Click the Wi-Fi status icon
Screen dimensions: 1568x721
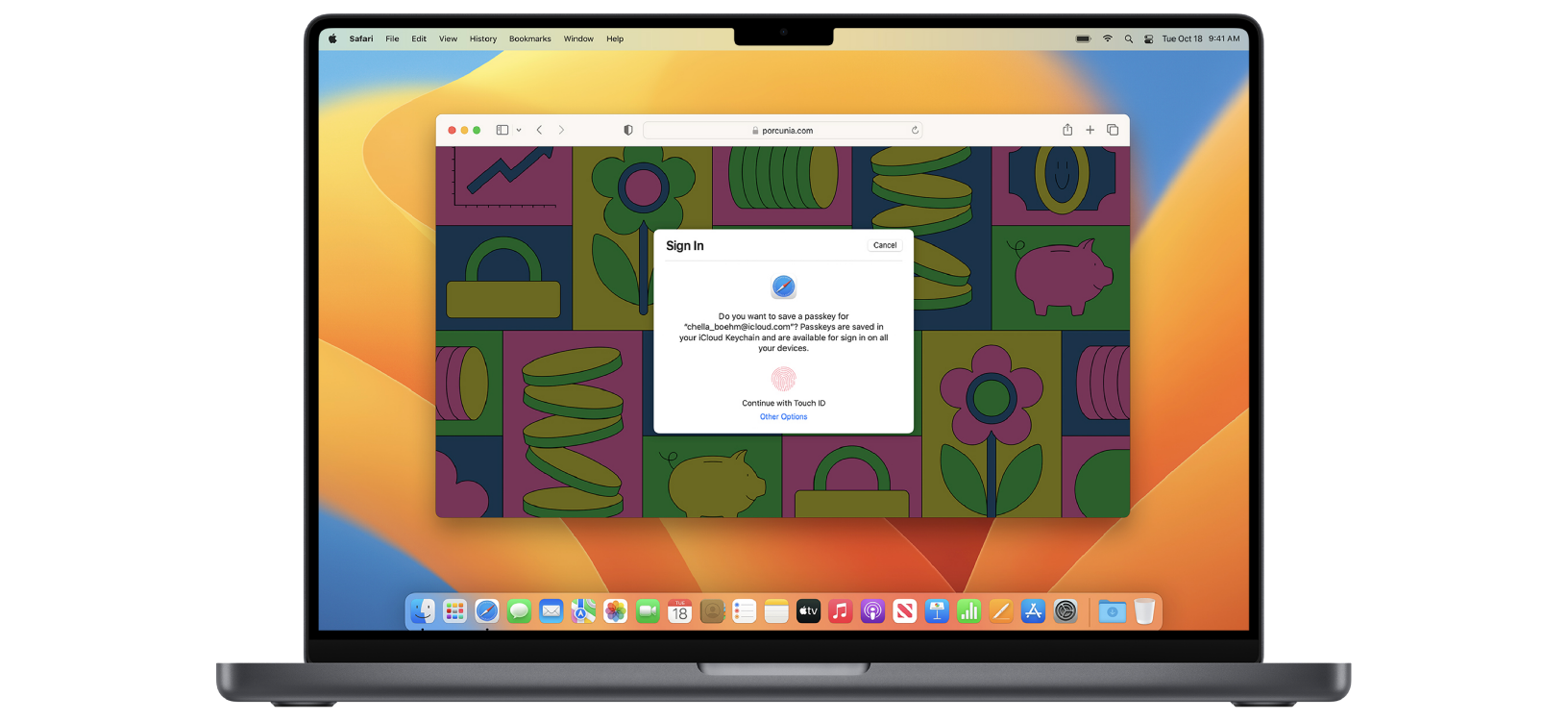[1107, 39]
